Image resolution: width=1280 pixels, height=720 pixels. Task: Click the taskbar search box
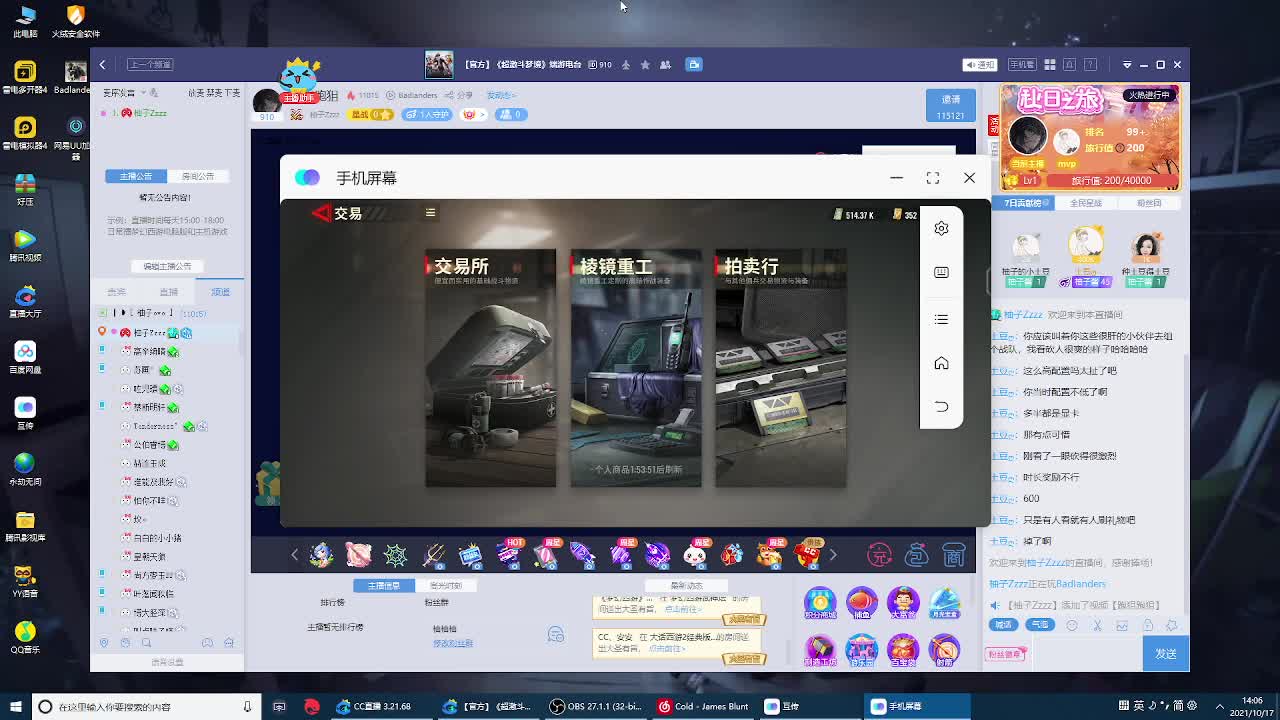coord(145,706)
